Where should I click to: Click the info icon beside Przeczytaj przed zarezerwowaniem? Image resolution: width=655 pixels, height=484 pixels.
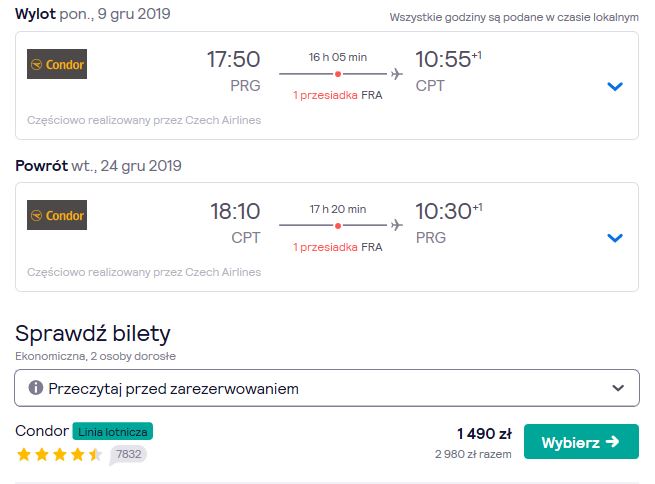[x=36, y=388]
